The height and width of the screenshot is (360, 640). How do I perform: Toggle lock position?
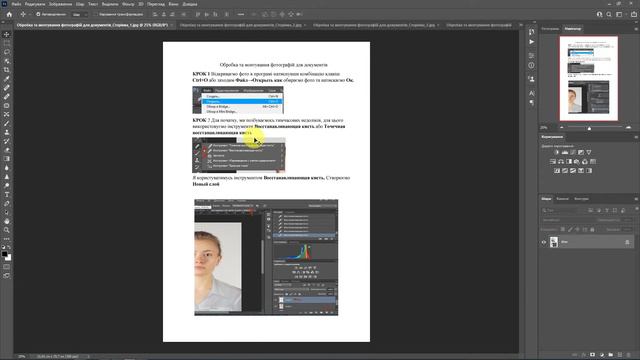pyautogui.click(x=578, y=229)
